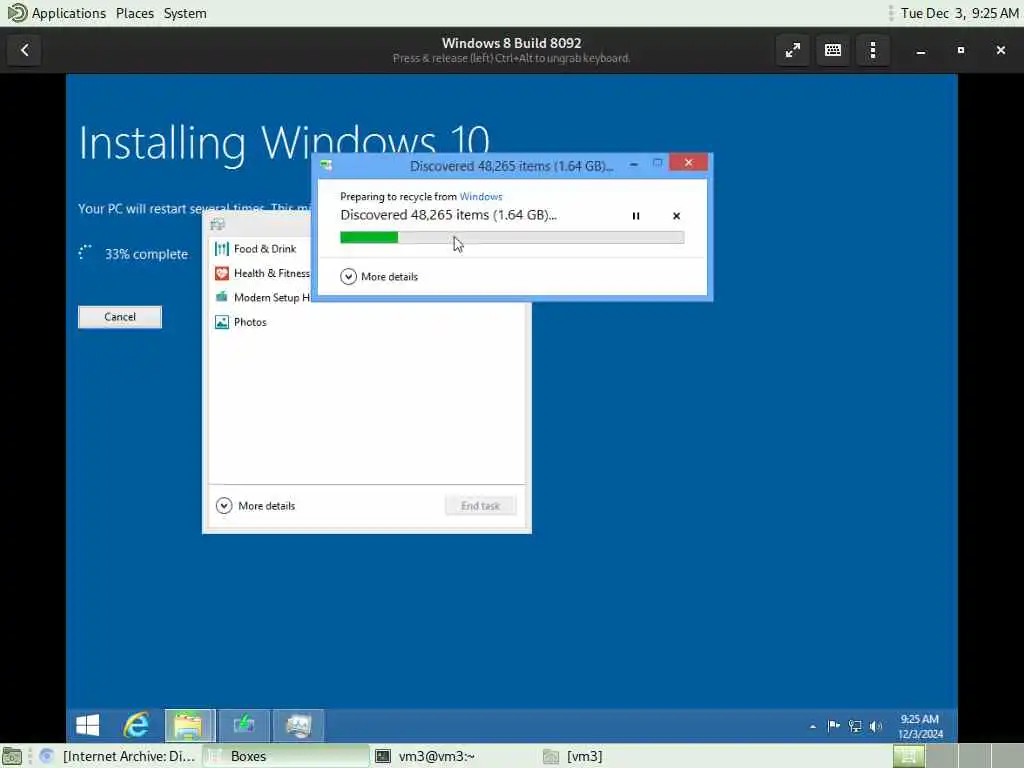1024x768 pixels.
Task: Show hidden tray icons arrow
Action: click(812, 726)
